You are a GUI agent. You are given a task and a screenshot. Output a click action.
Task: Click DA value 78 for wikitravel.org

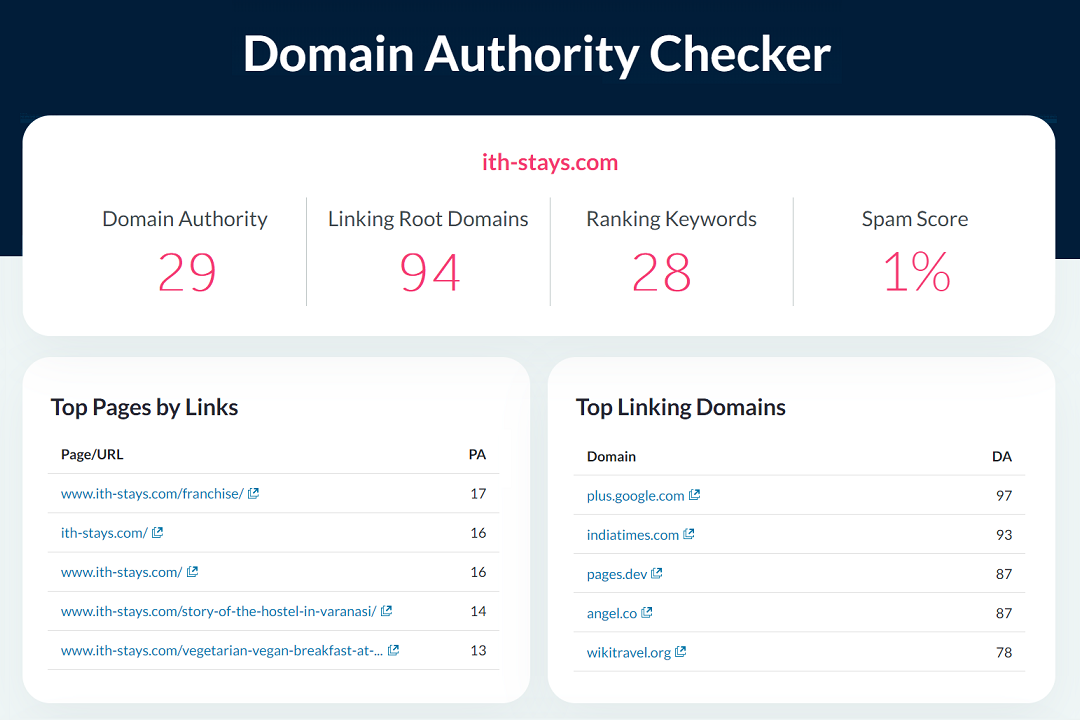[1004, 652]
